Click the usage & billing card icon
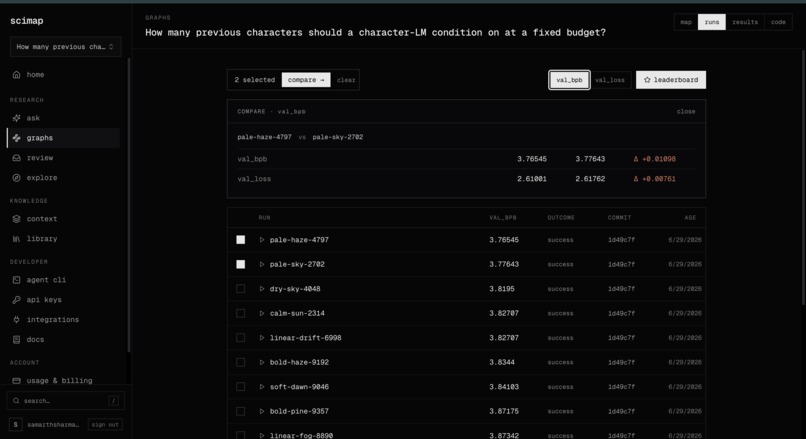The height and width of the screenshot is (439, 806). [16, 380]
